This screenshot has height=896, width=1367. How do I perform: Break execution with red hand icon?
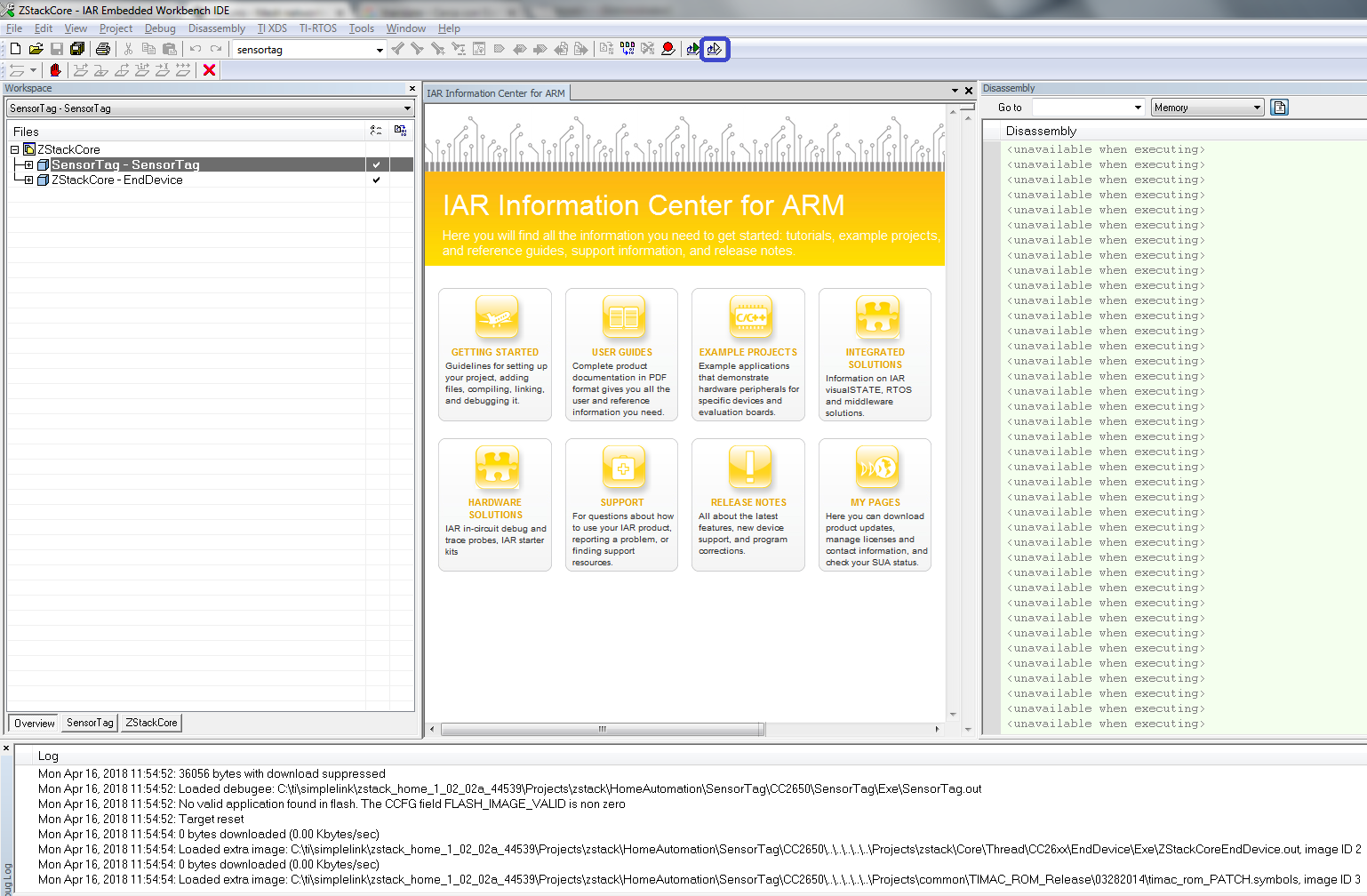click(x=55, y=70)
